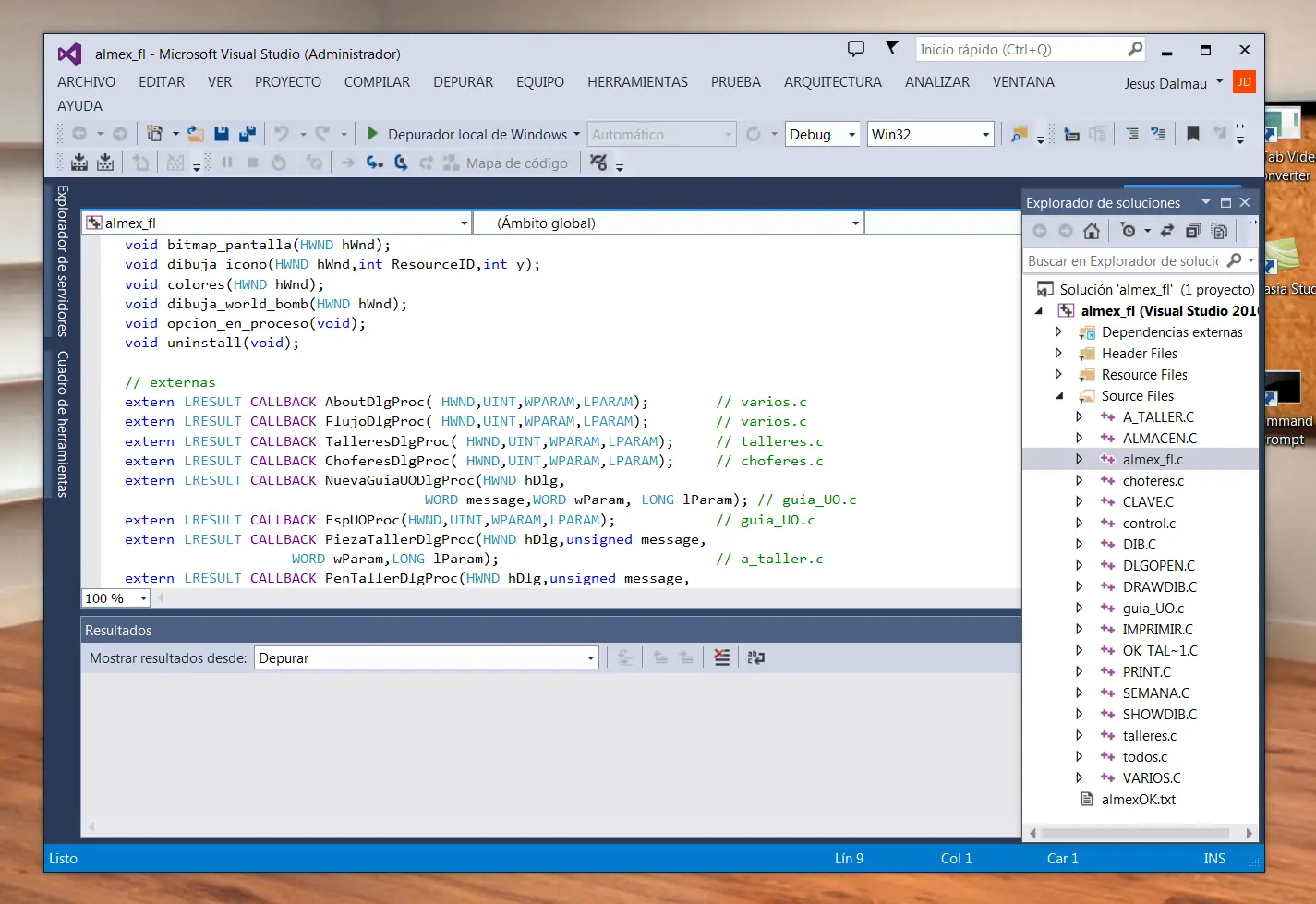Click the Step Into debug icon
This screenshot has width=1316, height=904.
click(374, 163)
